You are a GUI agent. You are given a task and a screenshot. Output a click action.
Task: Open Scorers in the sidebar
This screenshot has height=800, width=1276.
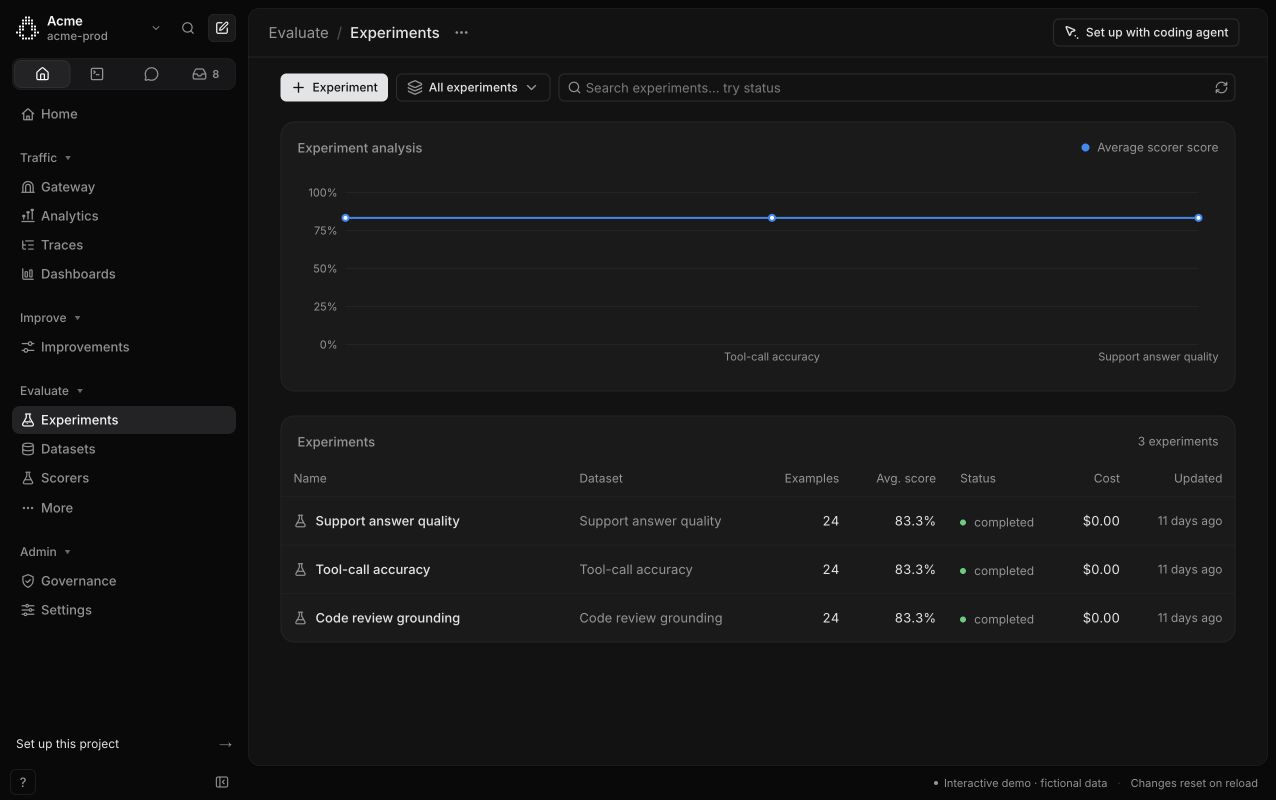point(124,478)
